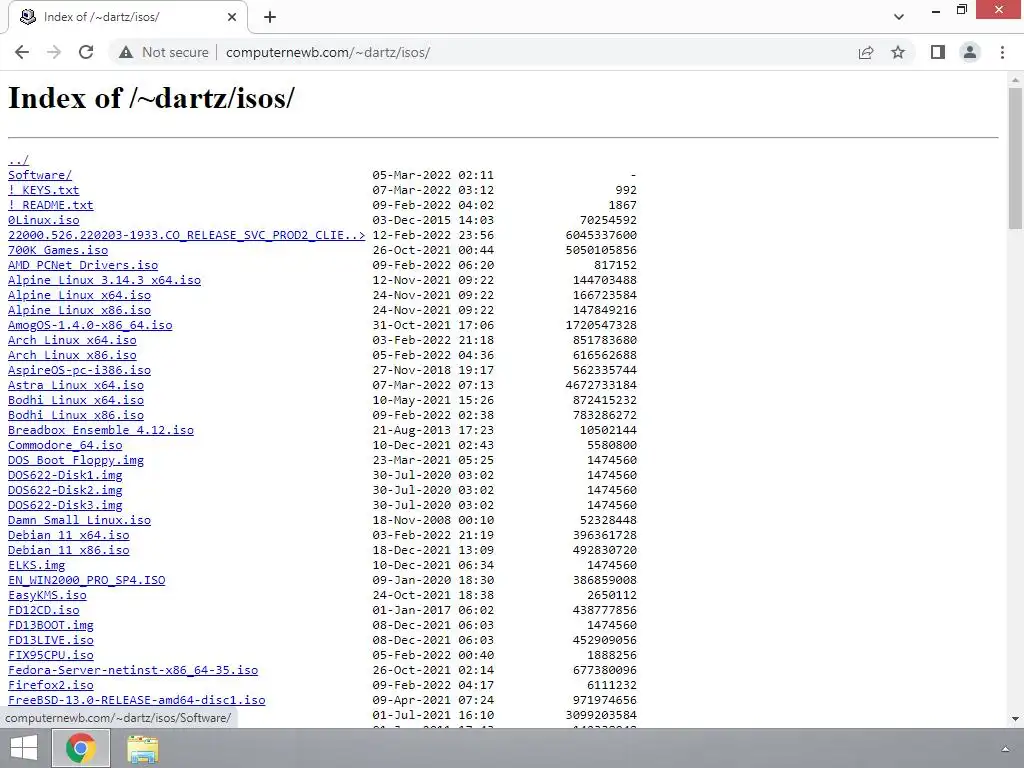
Task: Click the scrollbar's up arrow
Action: [x=1015, y=79]
